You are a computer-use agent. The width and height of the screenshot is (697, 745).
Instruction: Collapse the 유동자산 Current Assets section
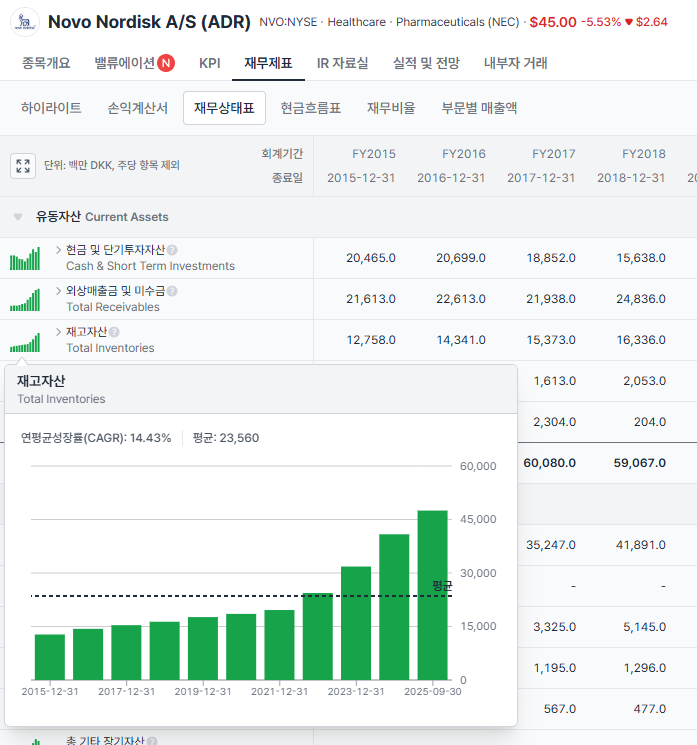coord(18,217)
